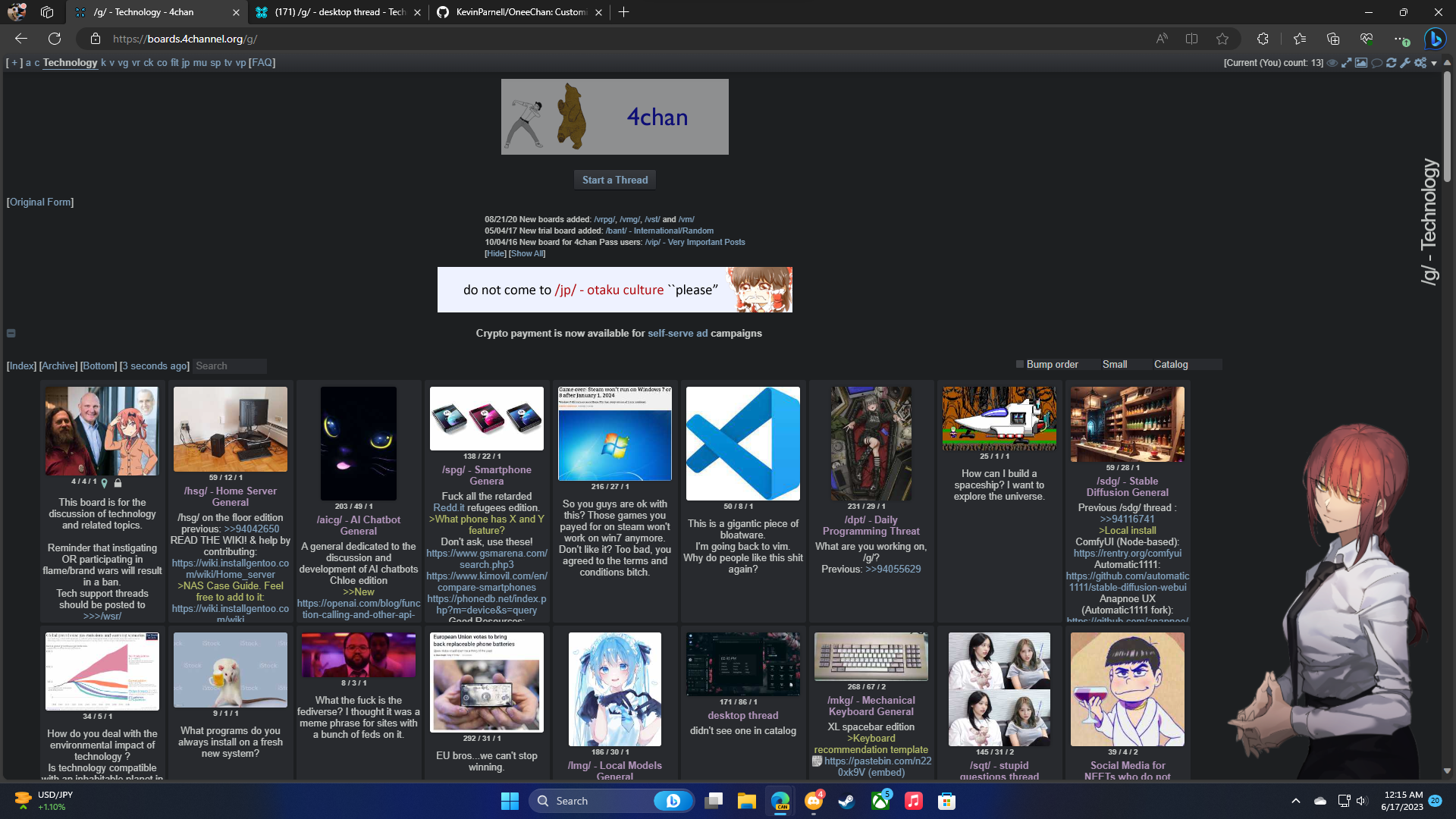Screen dimensions: 1456x819
Task: Collapse the announcement with the minus toggle
Action: (11, 333)
